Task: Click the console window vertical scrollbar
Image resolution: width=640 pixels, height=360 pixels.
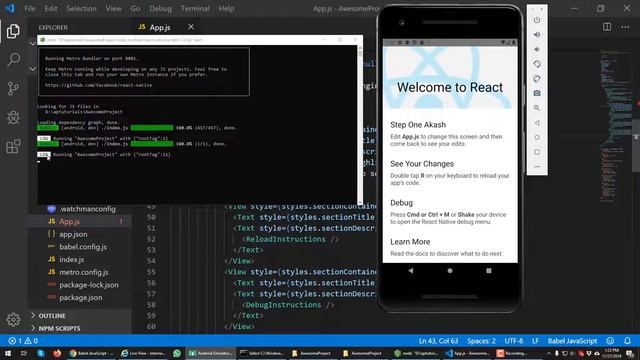Action: tap(360, 124)
